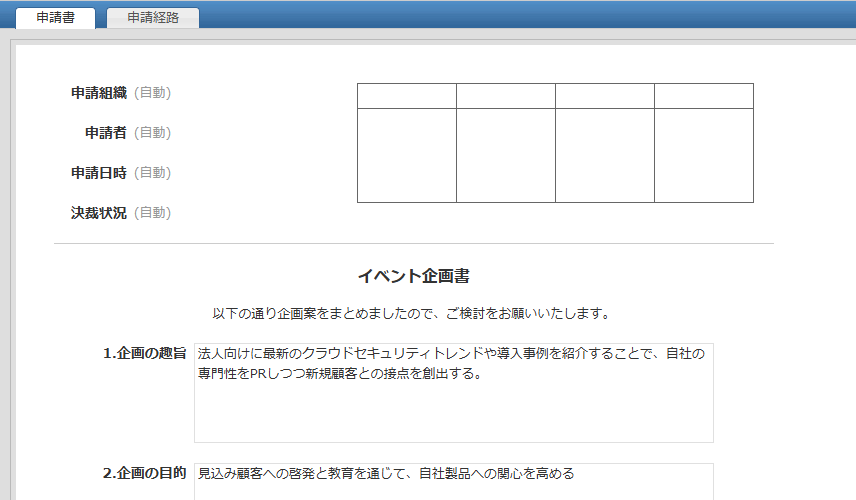This screenshot has height=500, width=856.
Task: Click the ご検討をお願いいたします intro sentence
Action: pyautogui.click(x=411, y=313)
